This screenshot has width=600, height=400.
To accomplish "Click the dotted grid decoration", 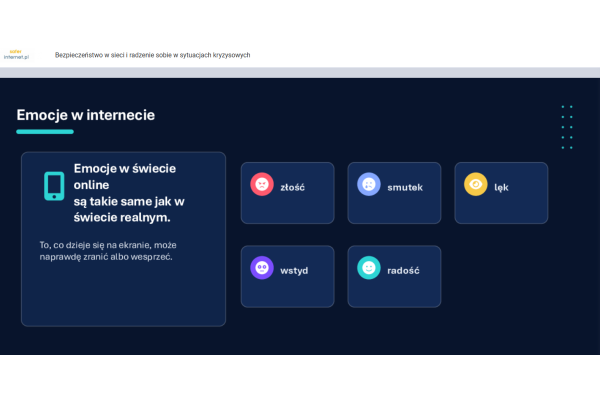I will pos(567,127).
